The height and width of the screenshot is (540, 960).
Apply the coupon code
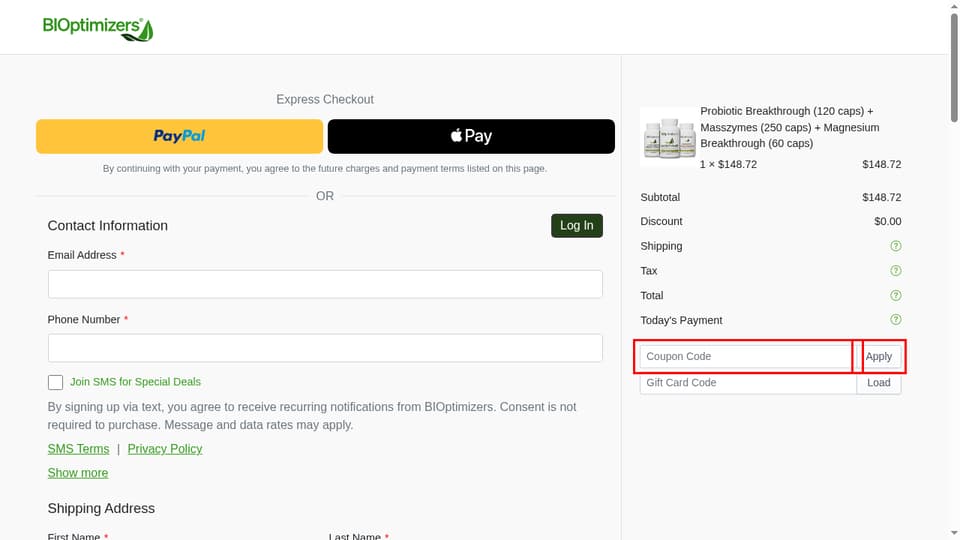(x=879, y=356)
